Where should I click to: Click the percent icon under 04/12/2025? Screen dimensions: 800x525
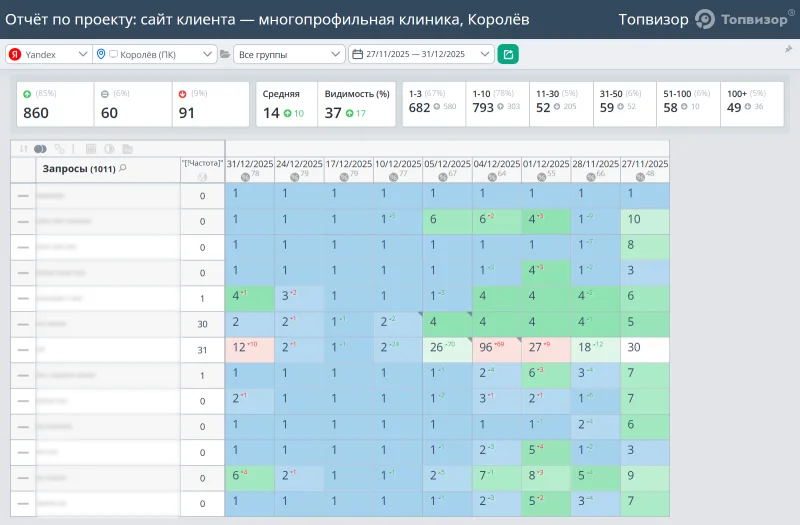click(x=492, y=177)
